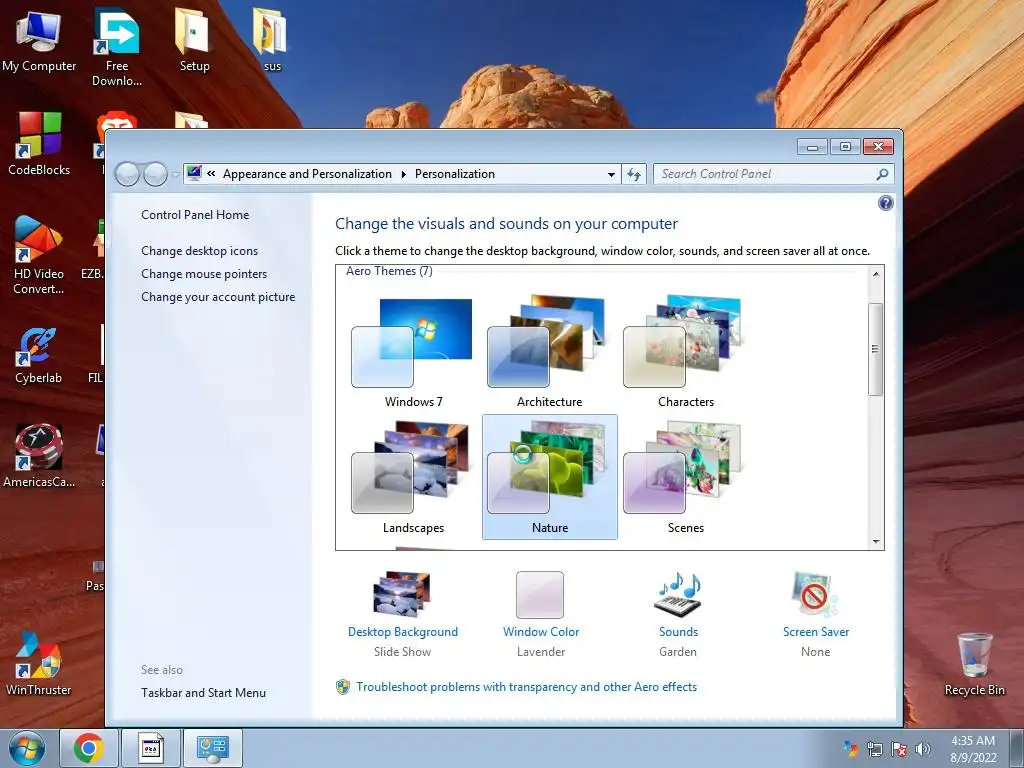
Task: Select the AmericasCa... desktop shortcut
Action: click(x=39, y=456)
